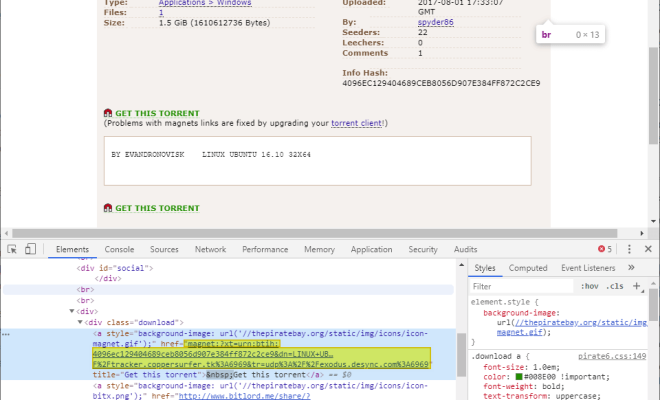The width and height of the screenshot is (660, 400).
Task: Open pirate6.css:149 source link
Action: click(x=612, y=356)
